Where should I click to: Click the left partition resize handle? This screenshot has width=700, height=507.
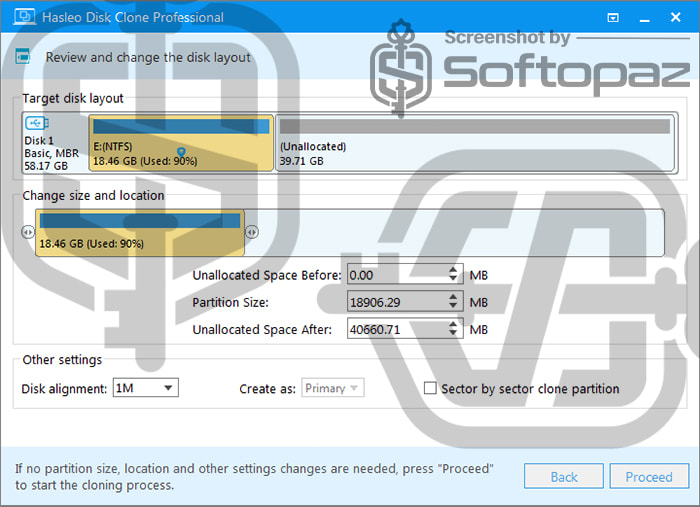28,232
